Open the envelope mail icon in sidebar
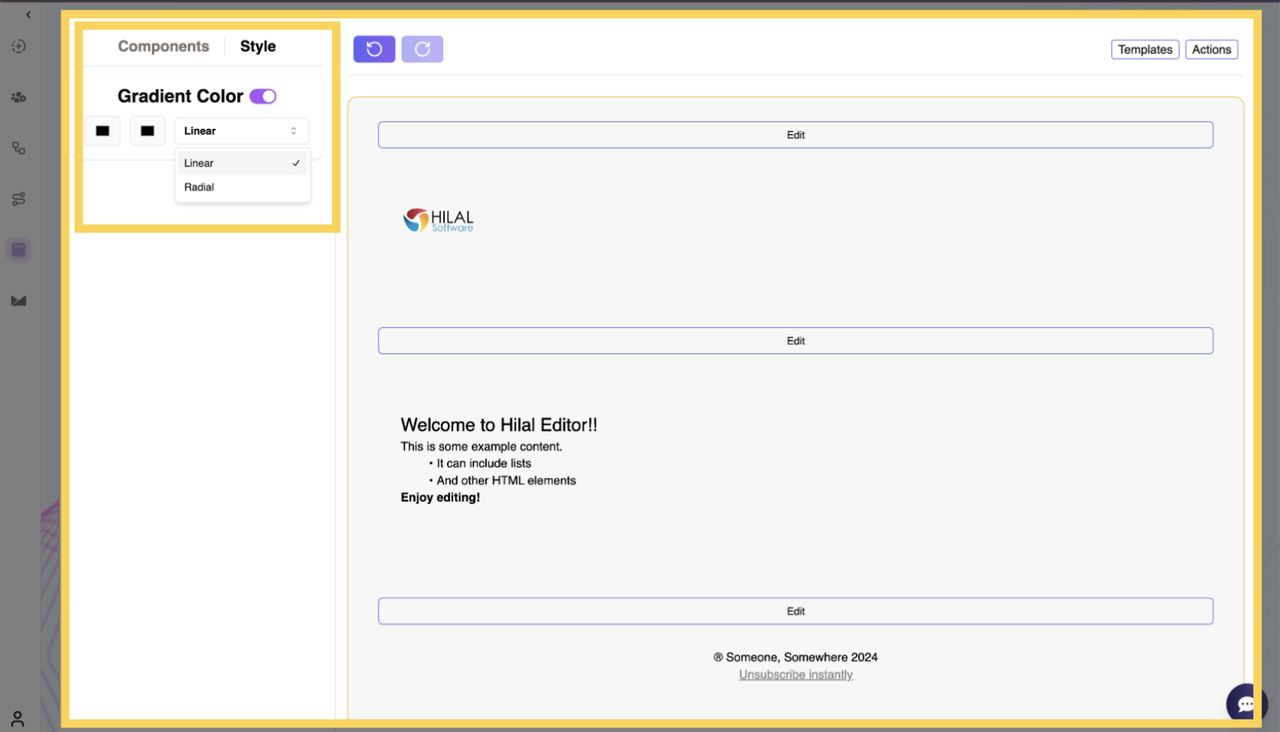 coord(18,300)
